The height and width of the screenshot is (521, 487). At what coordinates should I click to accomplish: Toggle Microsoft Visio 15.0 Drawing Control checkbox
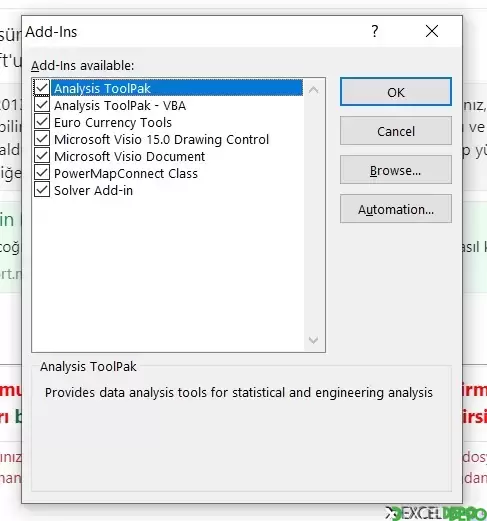42,139
